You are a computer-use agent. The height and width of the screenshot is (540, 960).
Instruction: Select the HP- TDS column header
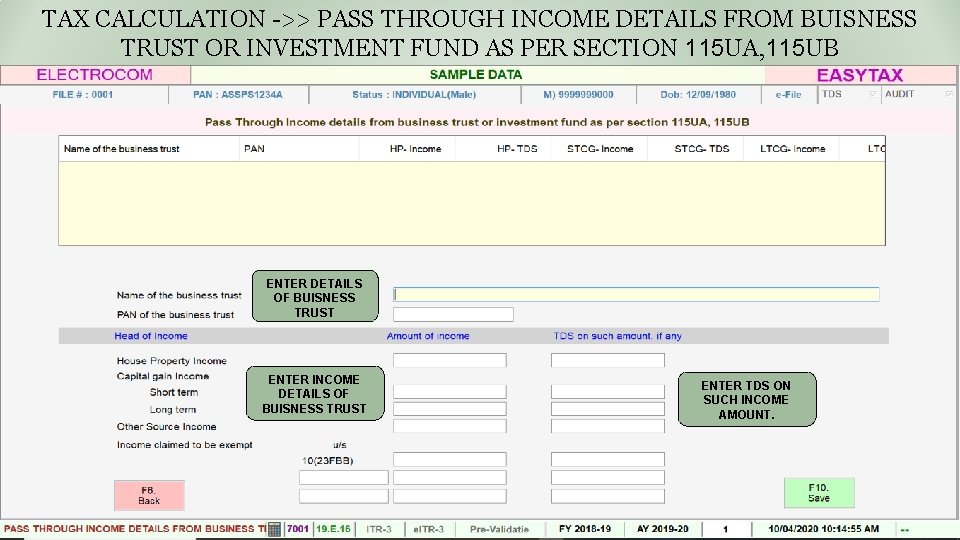pos(503,149)
